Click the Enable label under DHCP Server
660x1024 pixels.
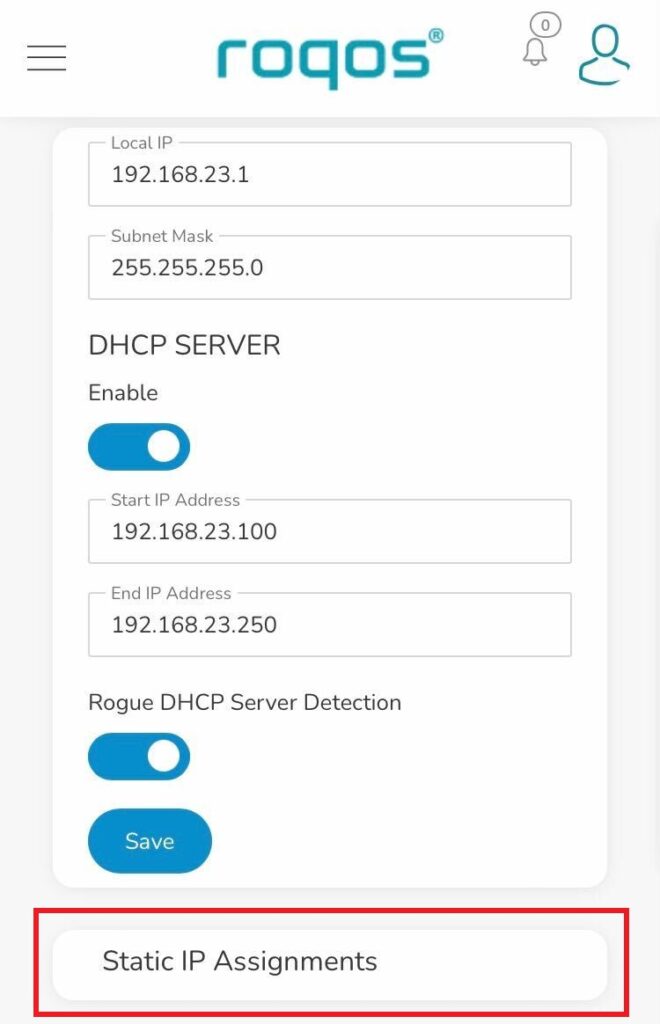[x=123, y=392]
